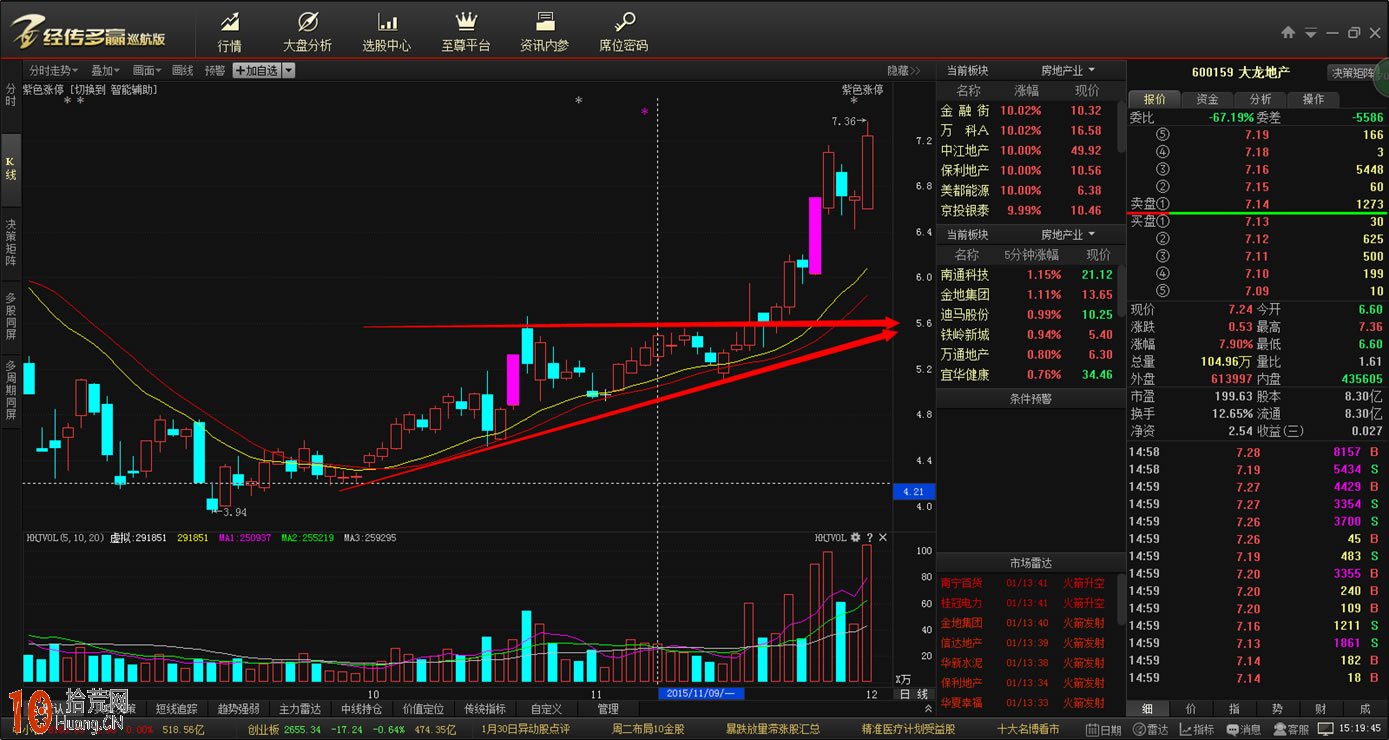Image resolution: width=1389 pixels, height=740 pixels.
Task: Open the 行情 market quotes icon
Action: [229, 32]
